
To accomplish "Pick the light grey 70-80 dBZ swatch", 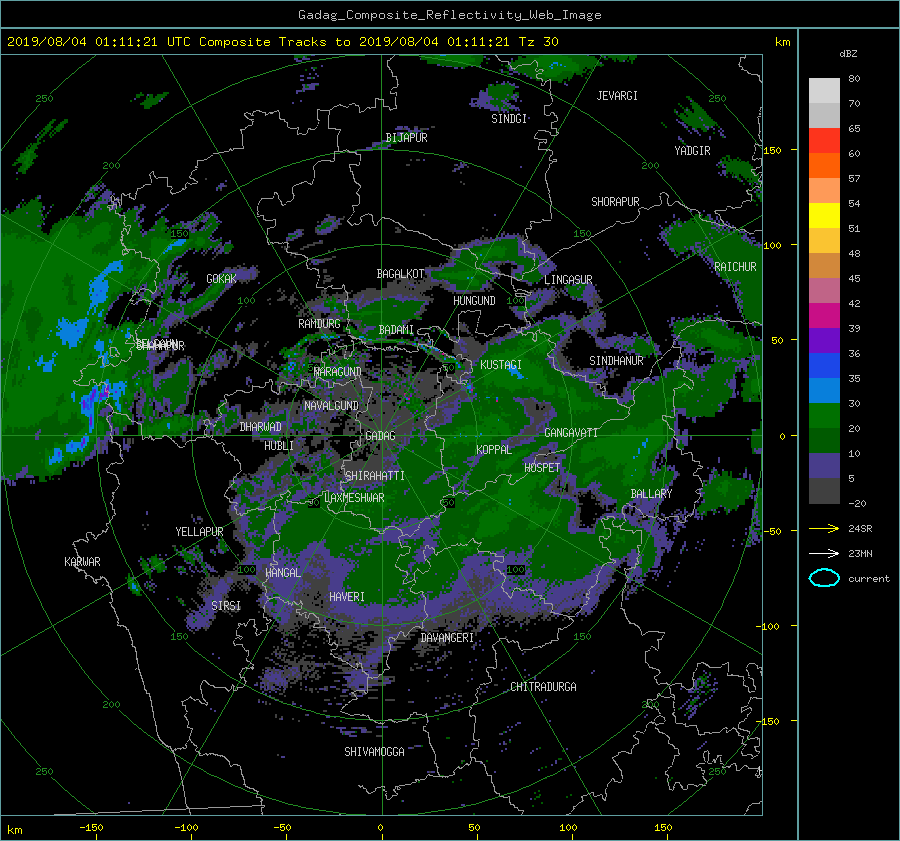I will coord(824,90).
